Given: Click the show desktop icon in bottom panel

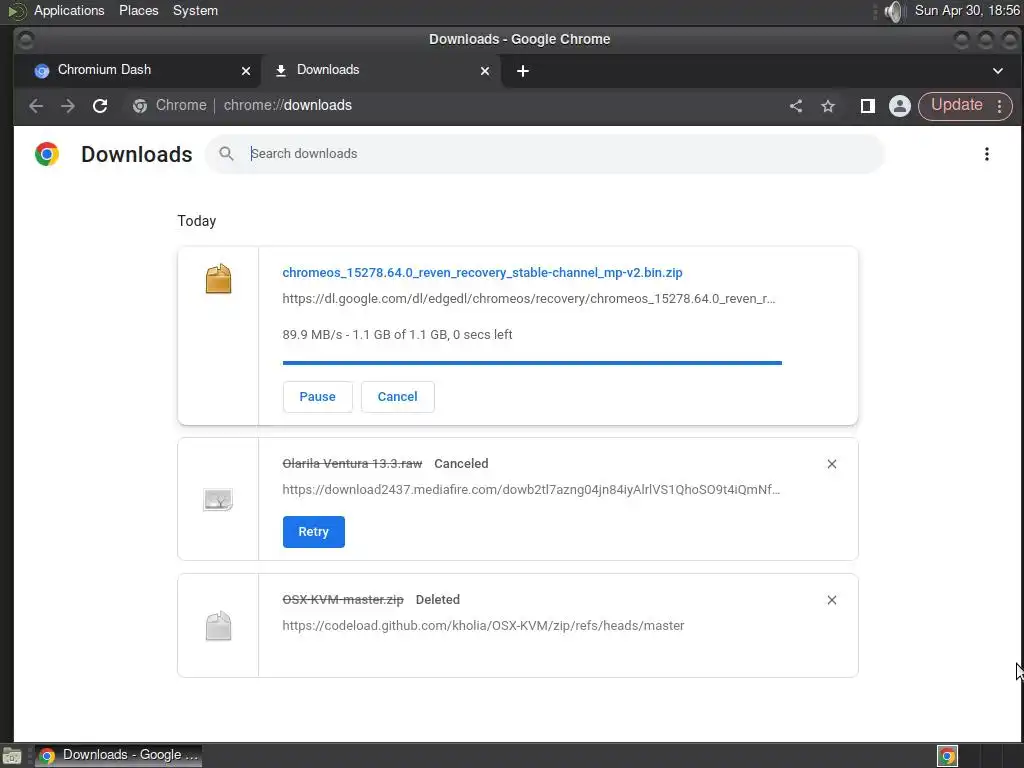Looking at the screenshot, I should 12,756.
